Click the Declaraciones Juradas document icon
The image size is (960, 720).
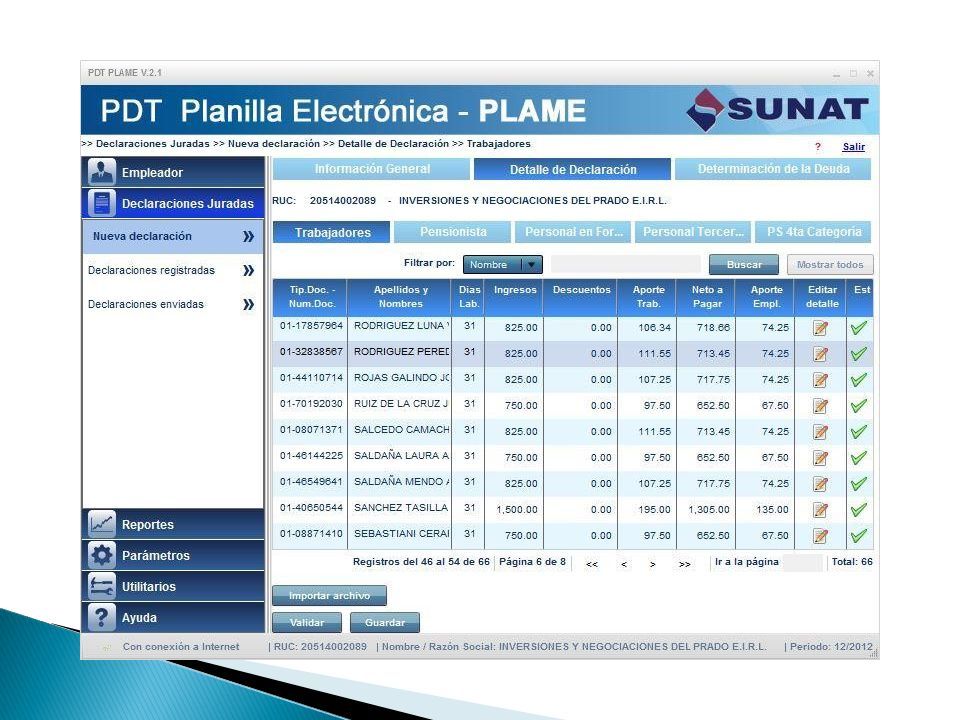coord(102,203)
